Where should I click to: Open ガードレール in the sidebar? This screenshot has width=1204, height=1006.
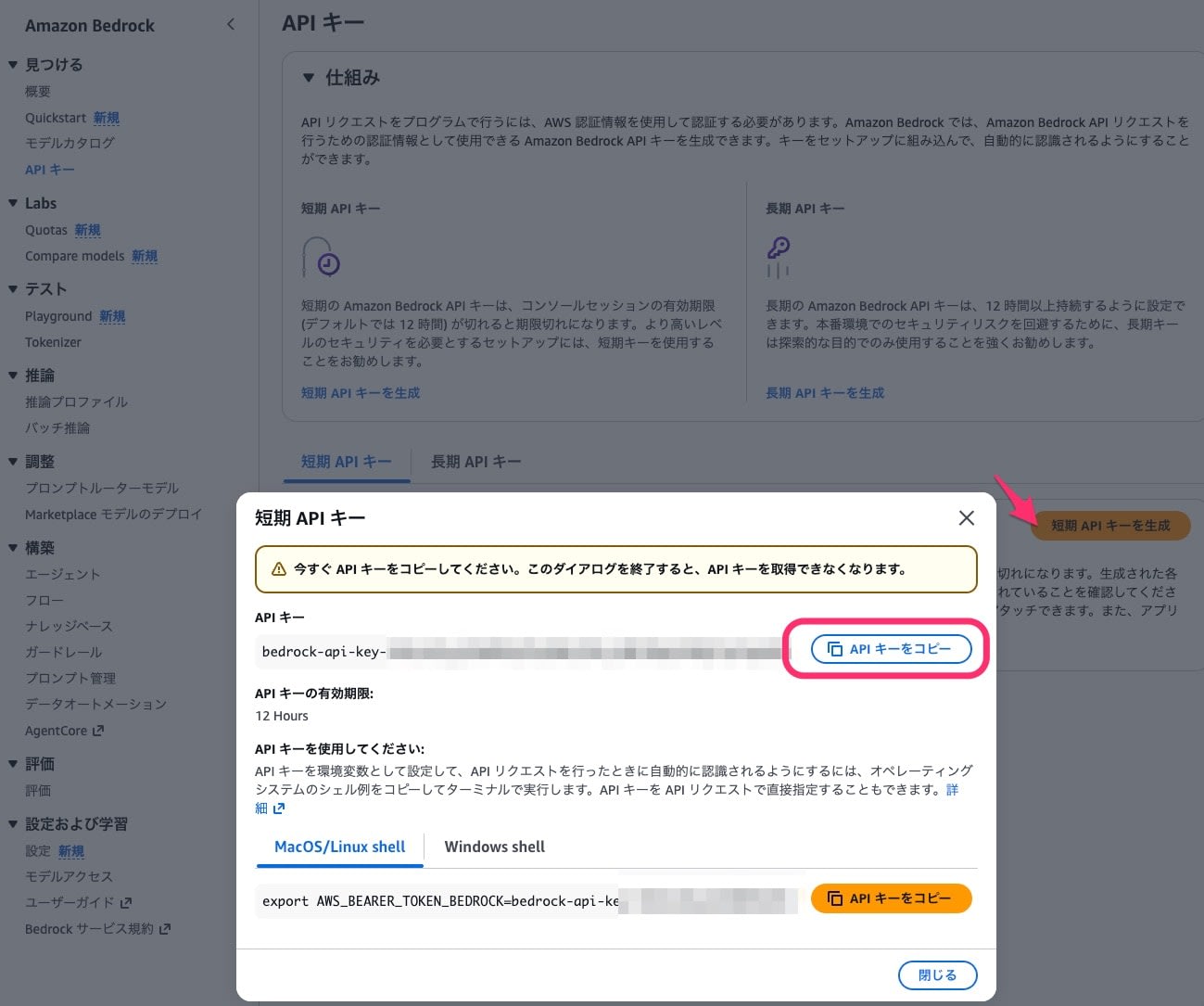click(63, 652)
